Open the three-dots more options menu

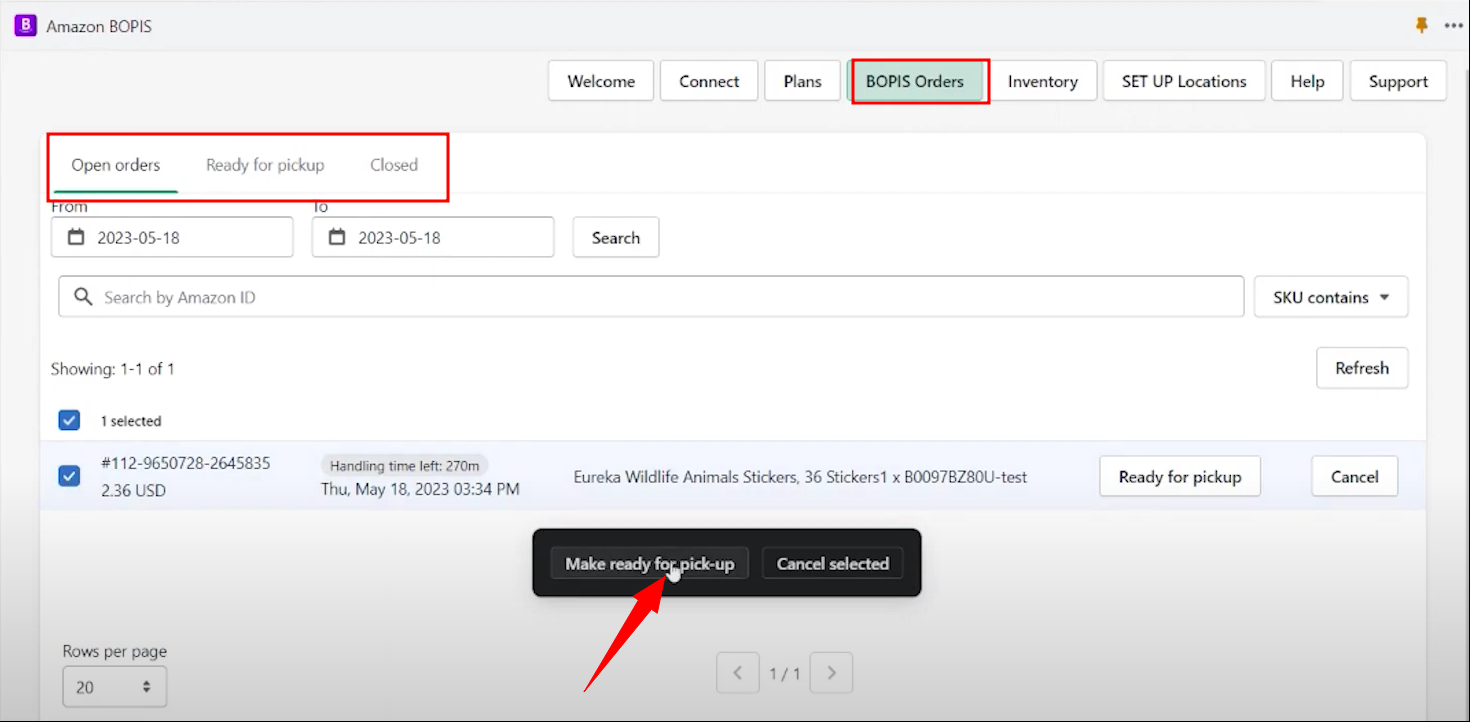coord(1454,26)
